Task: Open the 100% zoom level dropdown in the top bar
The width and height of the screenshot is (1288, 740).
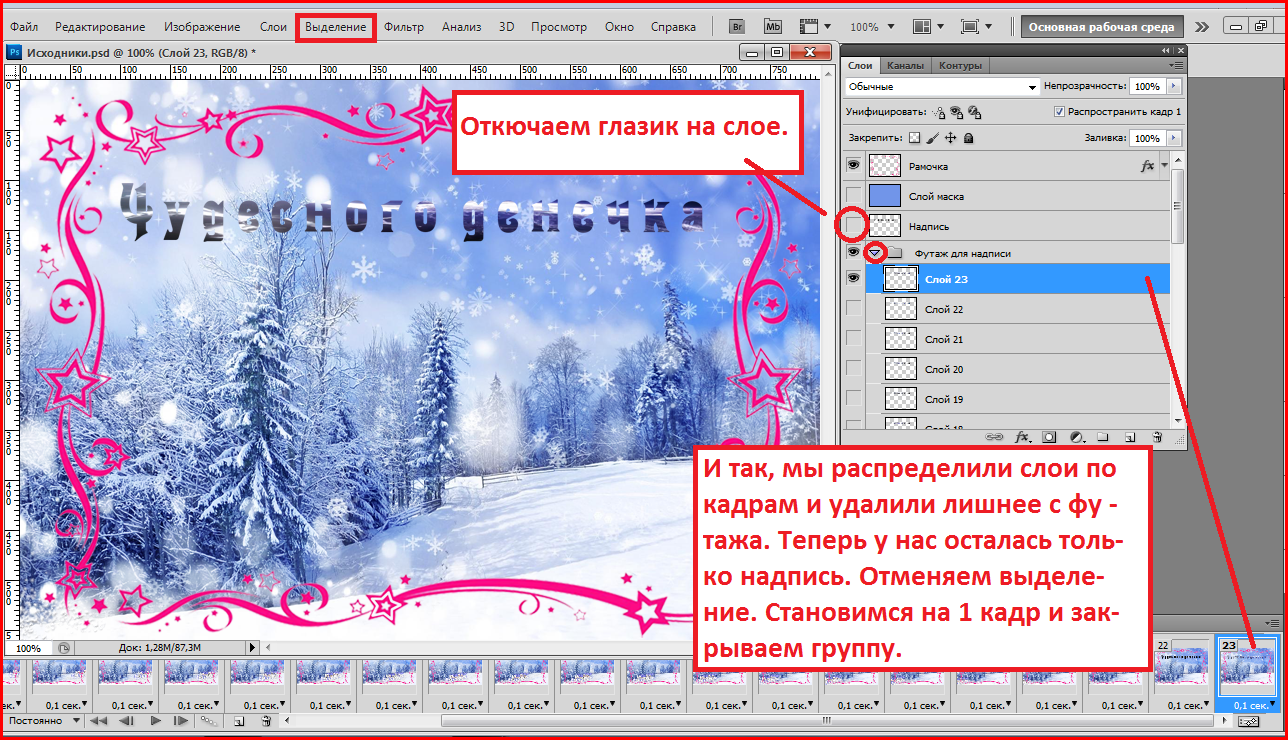Action: click(873, 27)
